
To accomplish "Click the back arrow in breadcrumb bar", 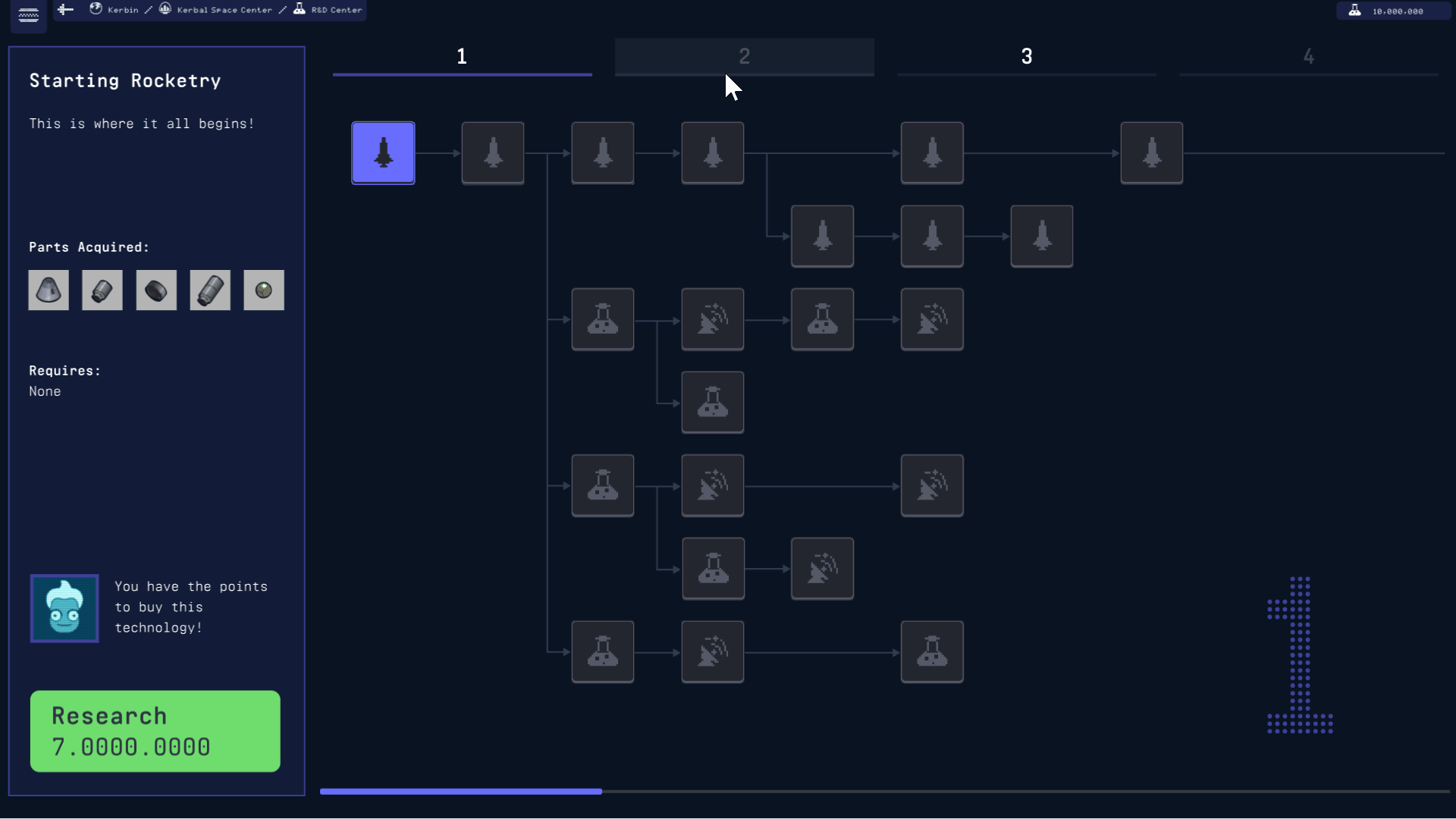I will [66, 10].
